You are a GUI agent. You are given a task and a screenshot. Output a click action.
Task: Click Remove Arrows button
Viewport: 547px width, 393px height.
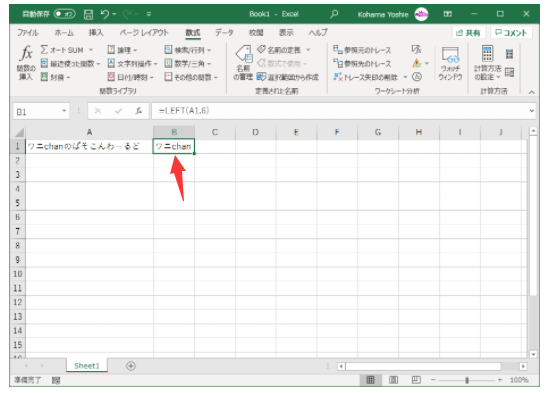[x=365, y=77]
